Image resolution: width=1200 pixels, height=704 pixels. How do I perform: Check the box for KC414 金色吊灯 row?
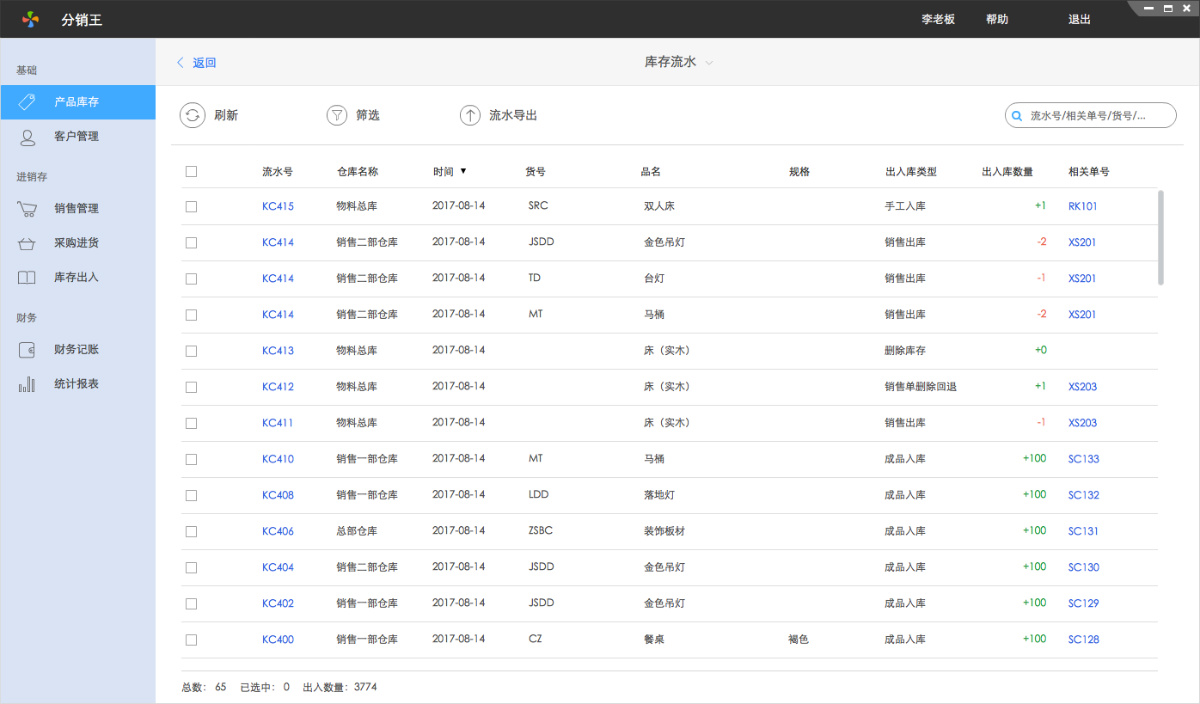tap(191, 242)
